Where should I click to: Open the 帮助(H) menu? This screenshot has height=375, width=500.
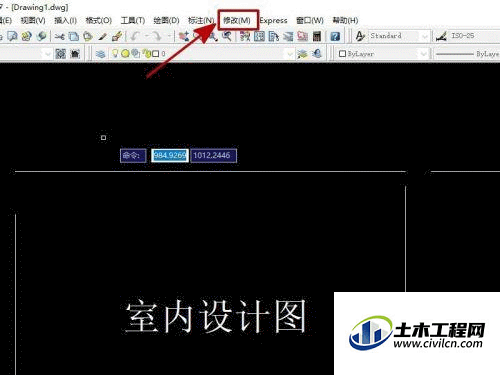coord(345,21)
